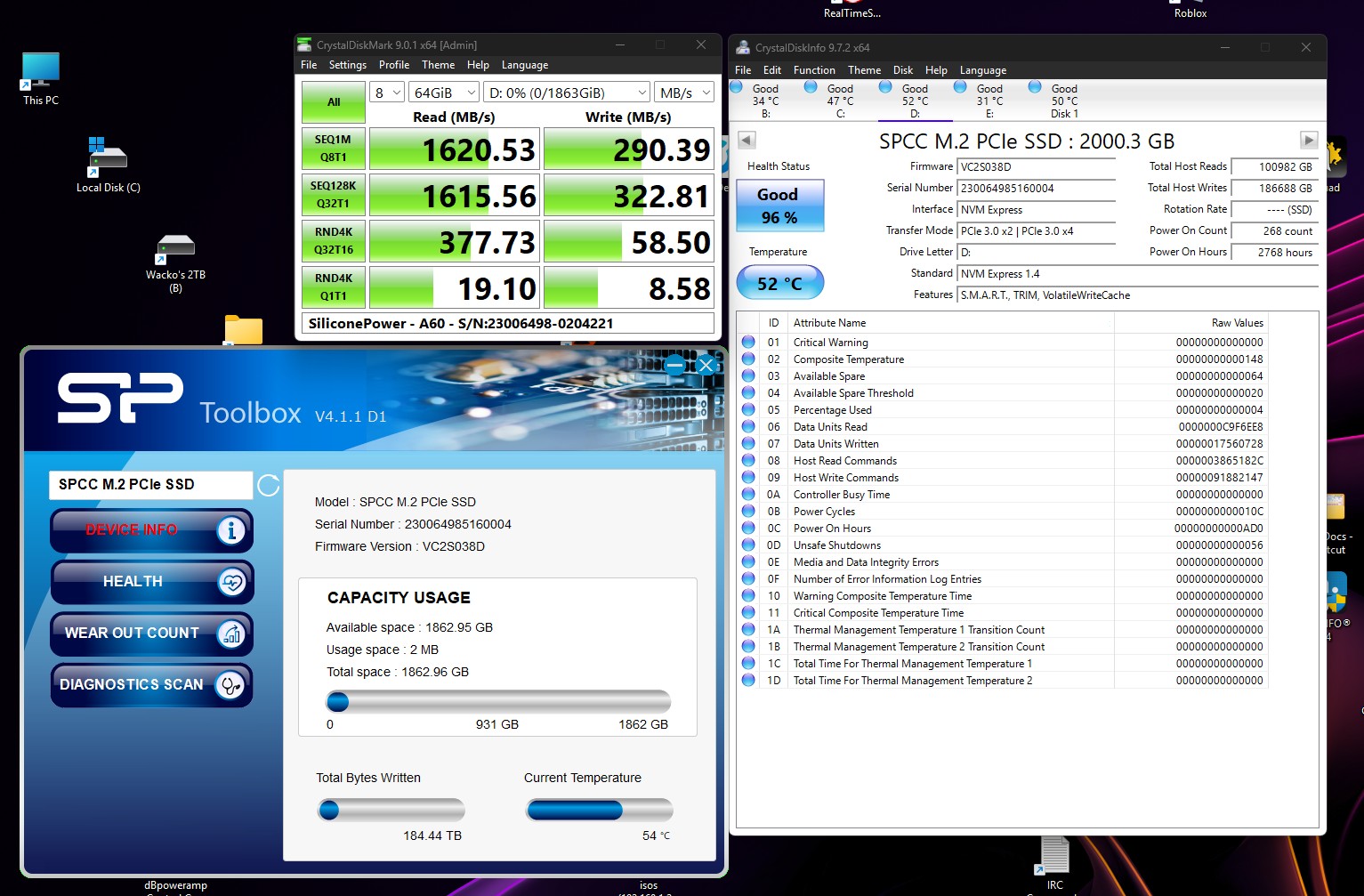Click the Wear Out Count chart icon
The image size is (1364, 896).
click(x=231, y=634)
